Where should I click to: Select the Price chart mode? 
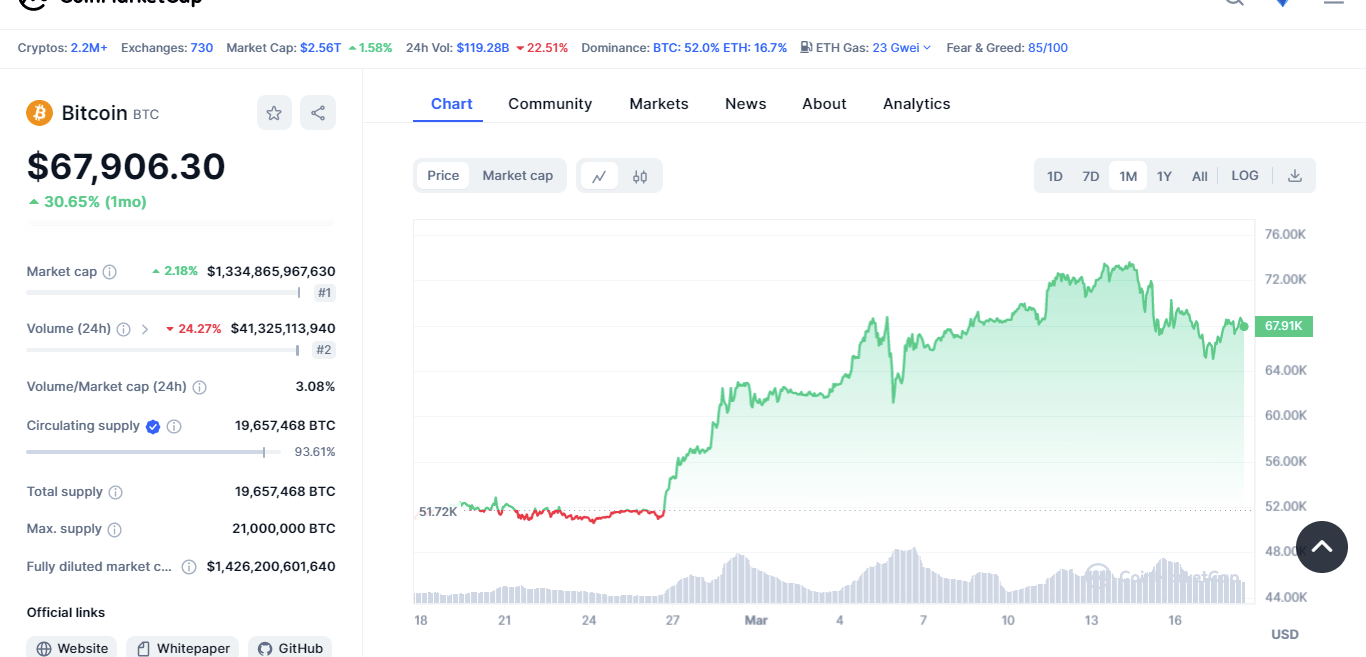coord(443,176)
